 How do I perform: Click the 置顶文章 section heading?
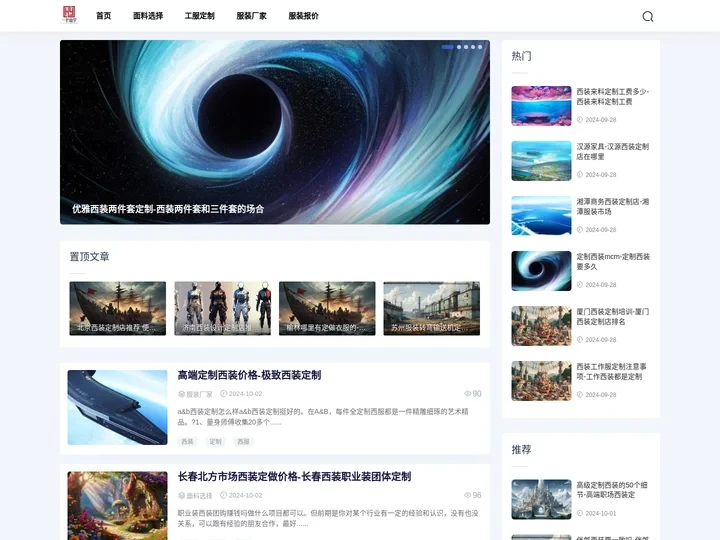(90, 257)
